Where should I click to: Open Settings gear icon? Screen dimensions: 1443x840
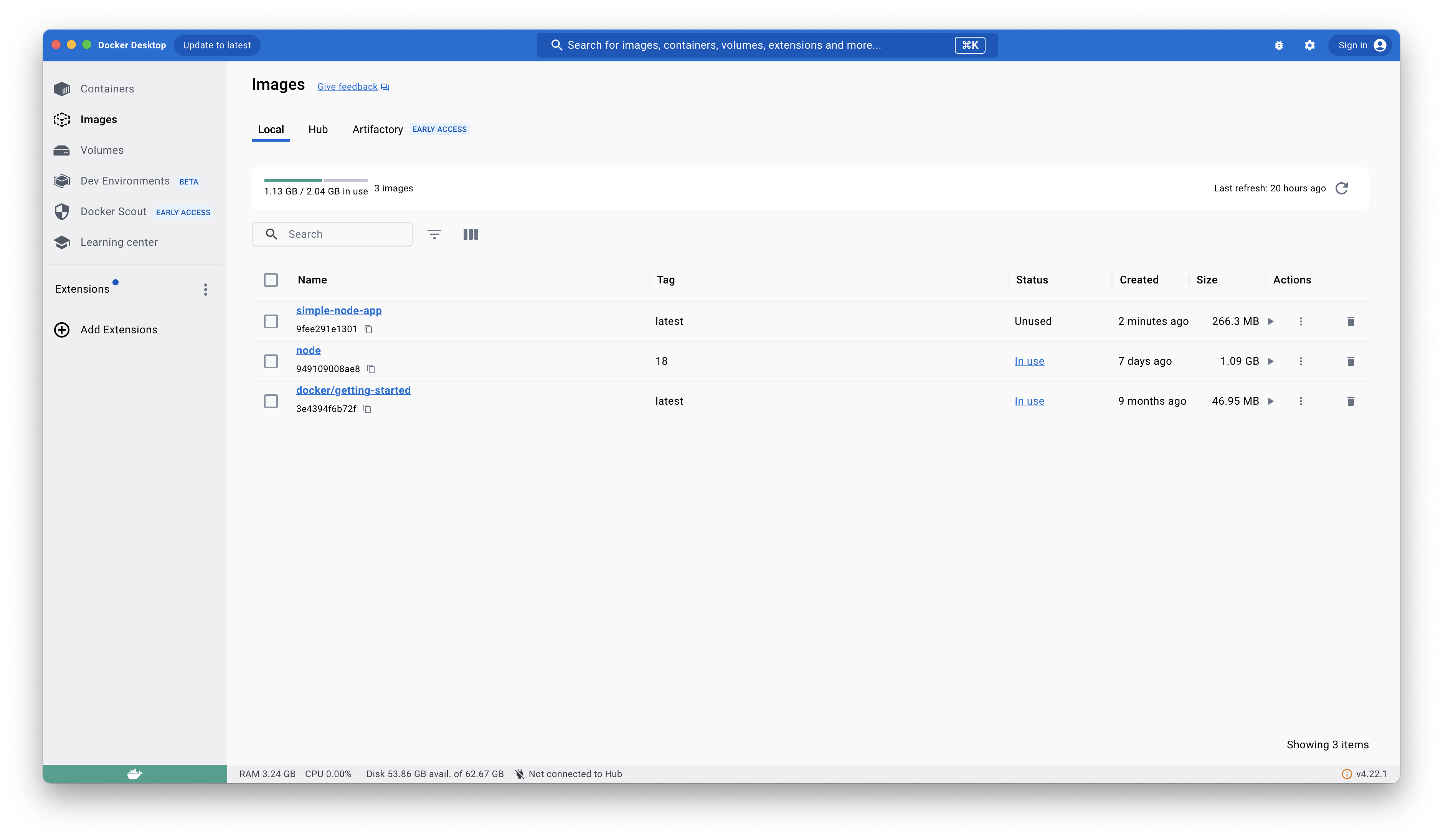(1309, 45)
